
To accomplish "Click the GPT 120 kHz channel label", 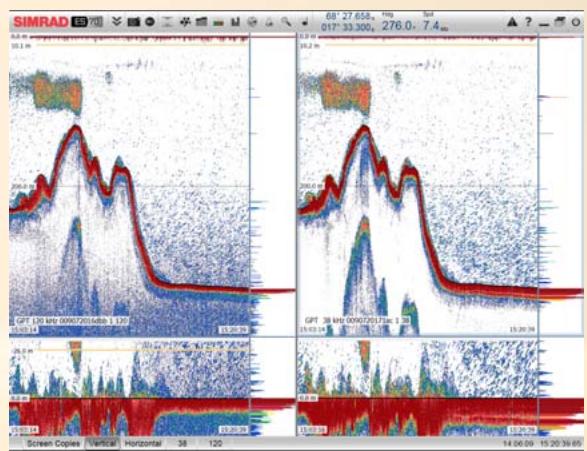I will tap(72, 321).
